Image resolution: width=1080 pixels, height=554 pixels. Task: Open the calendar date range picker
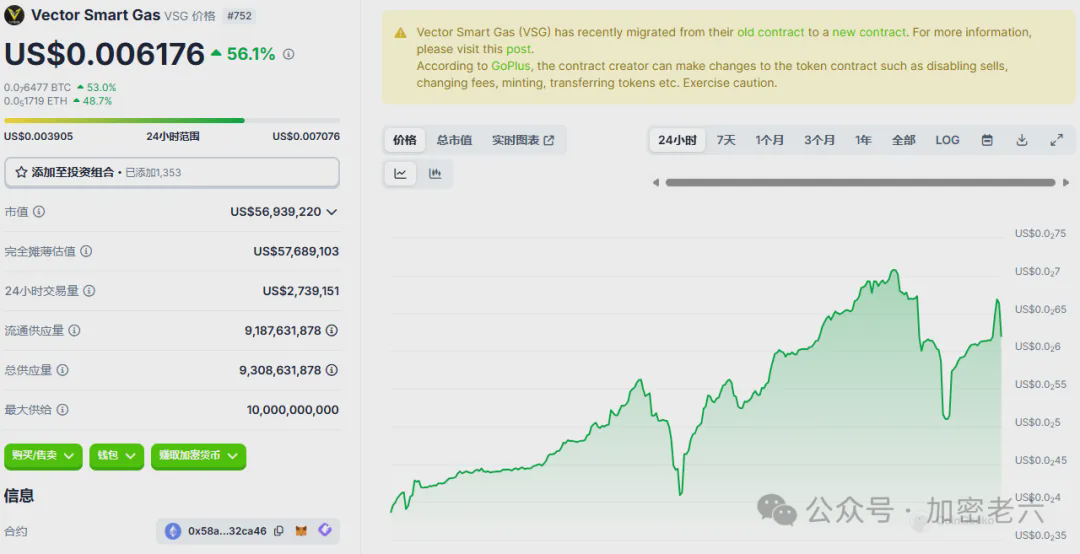(x=987, y=140)
